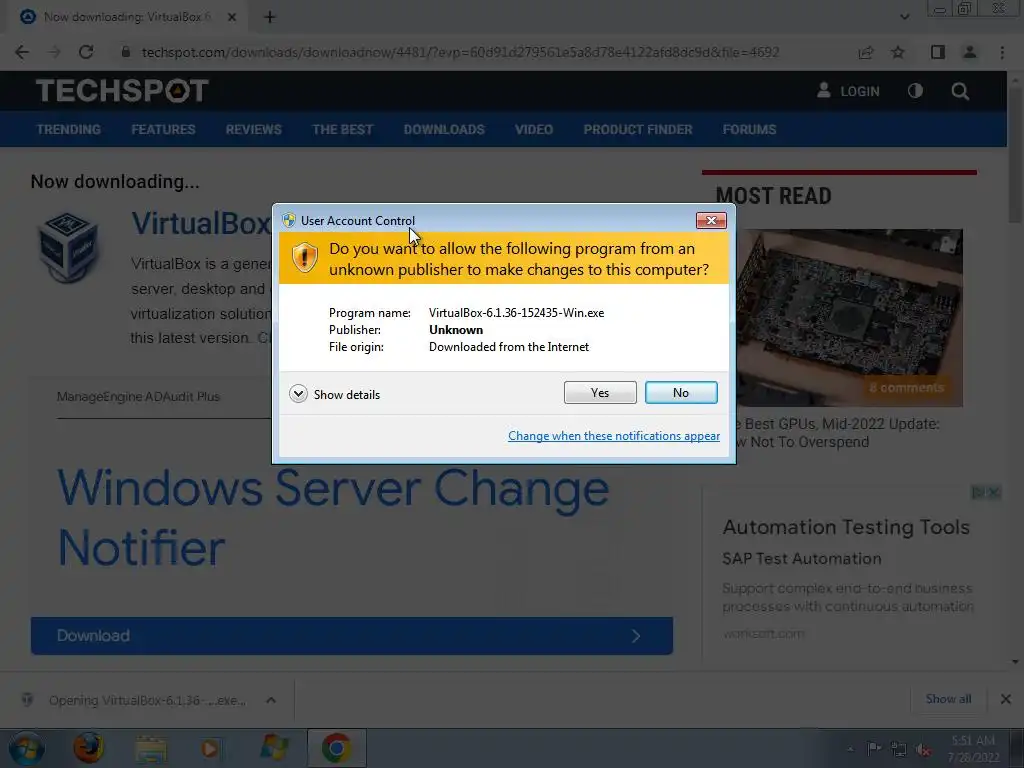Click SAP Test Automation ad text
The width and height of the screenshot is (1024, 768).
pos(802,559)
